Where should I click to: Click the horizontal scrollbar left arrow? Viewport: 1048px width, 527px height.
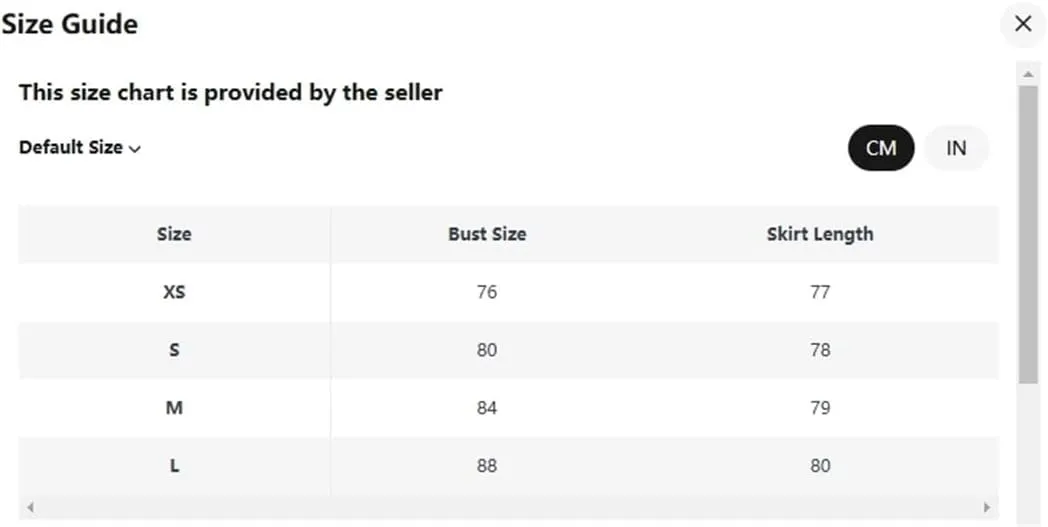click(x=30, y=507)
